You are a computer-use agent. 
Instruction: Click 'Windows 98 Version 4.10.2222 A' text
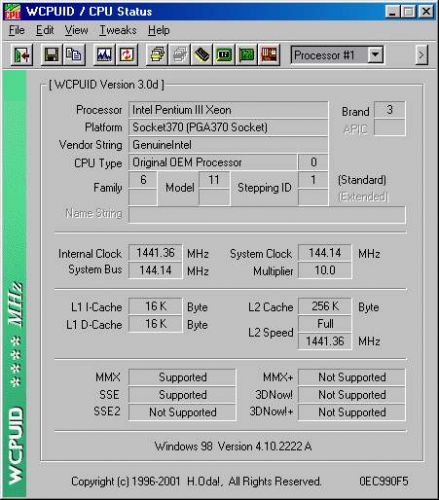233,446
